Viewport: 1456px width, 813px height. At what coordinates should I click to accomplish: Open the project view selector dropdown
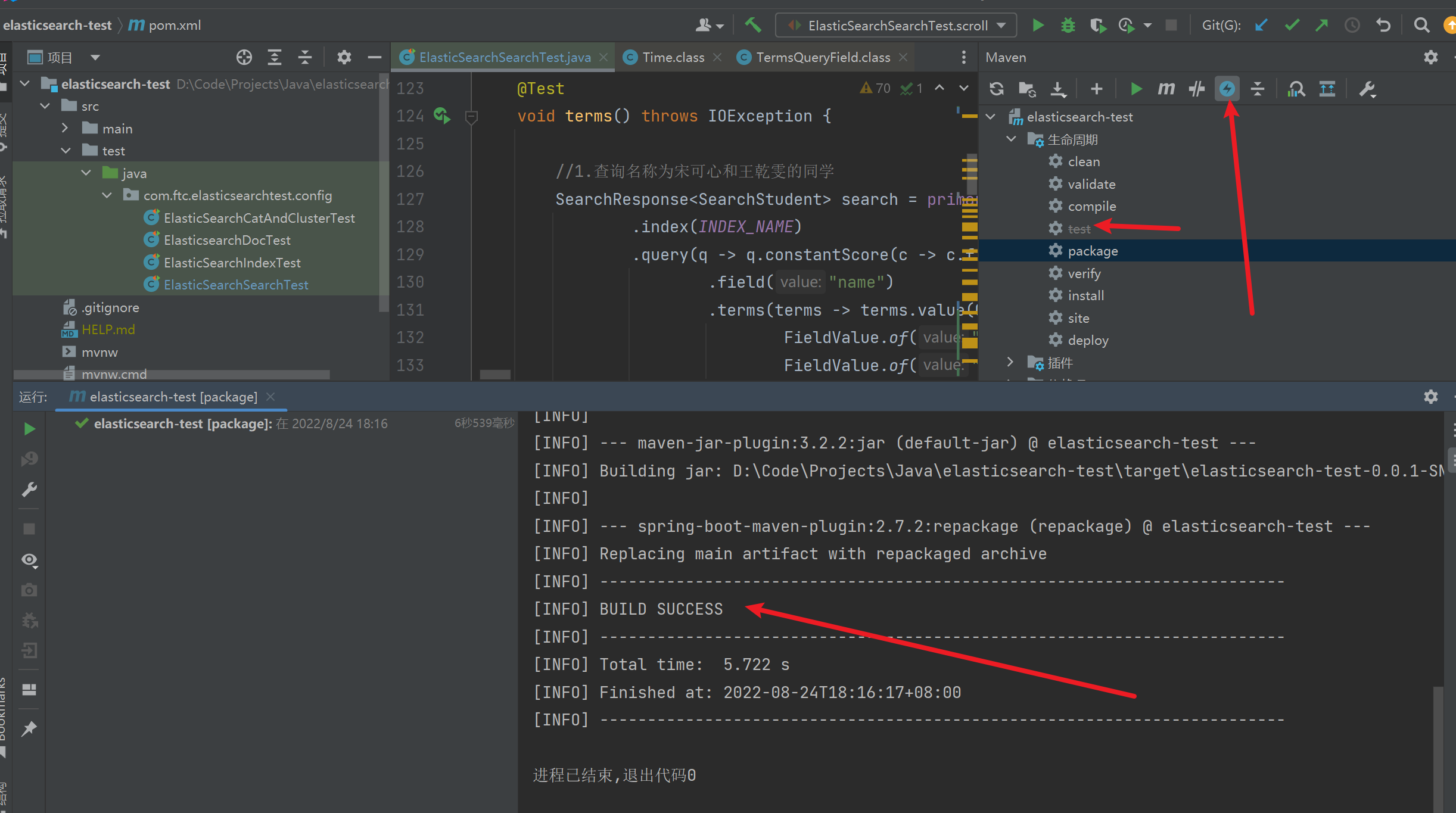(x=95, y=57)
